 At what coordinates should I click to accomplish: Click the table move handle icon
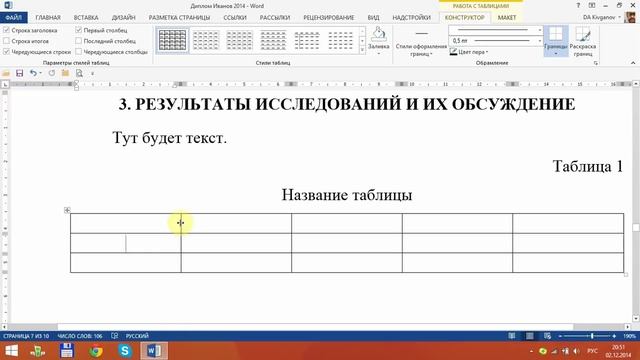[x=67, y=210]
